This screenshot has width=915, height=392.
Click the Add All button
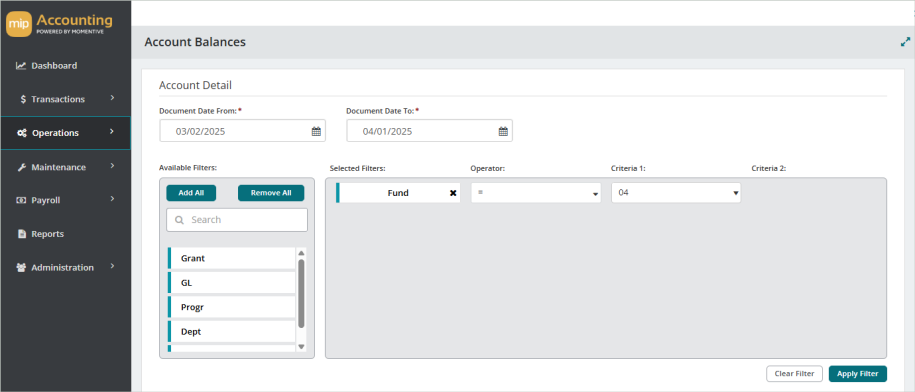pyautogui.click(x=191, y=193)
